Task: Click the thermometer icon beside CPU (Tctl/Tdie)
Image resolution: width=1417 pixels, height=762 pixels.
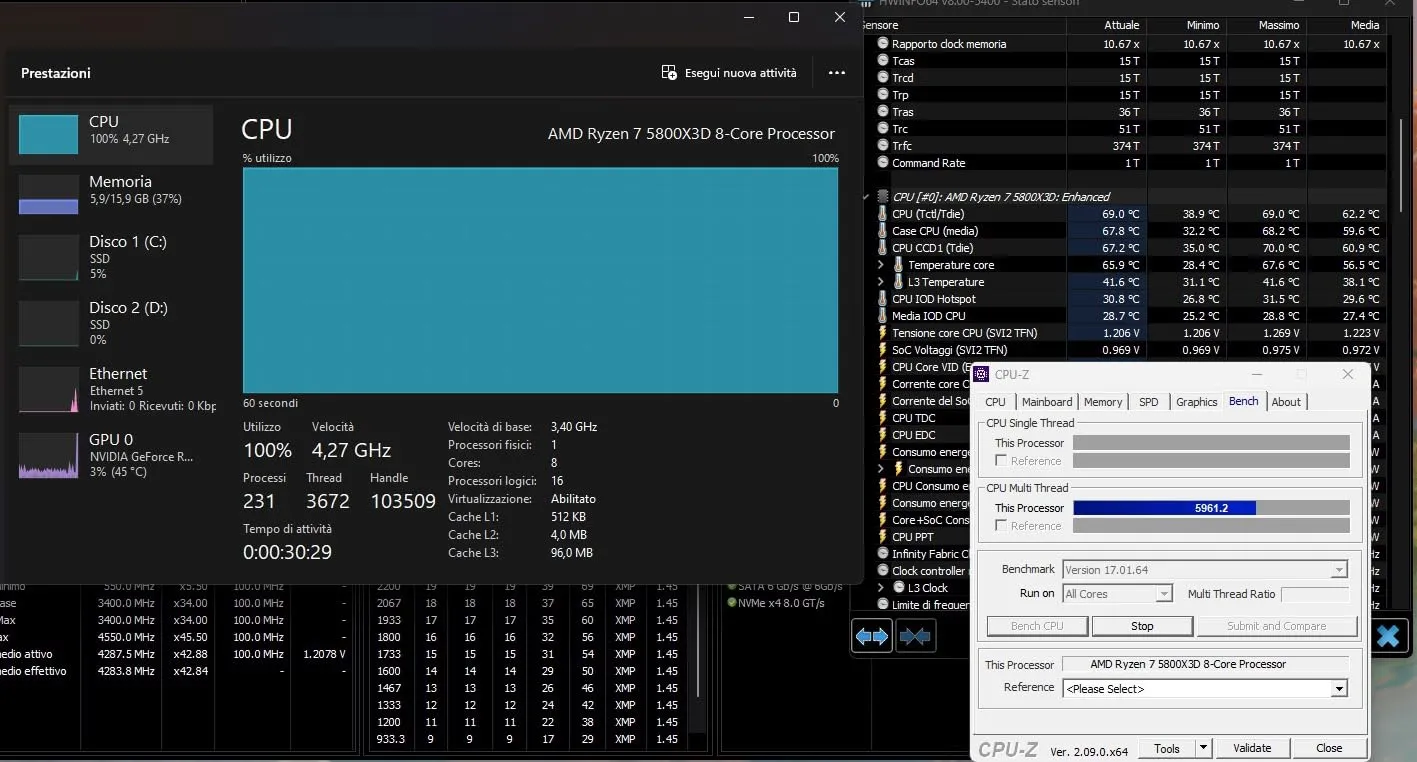Action: 882,214
